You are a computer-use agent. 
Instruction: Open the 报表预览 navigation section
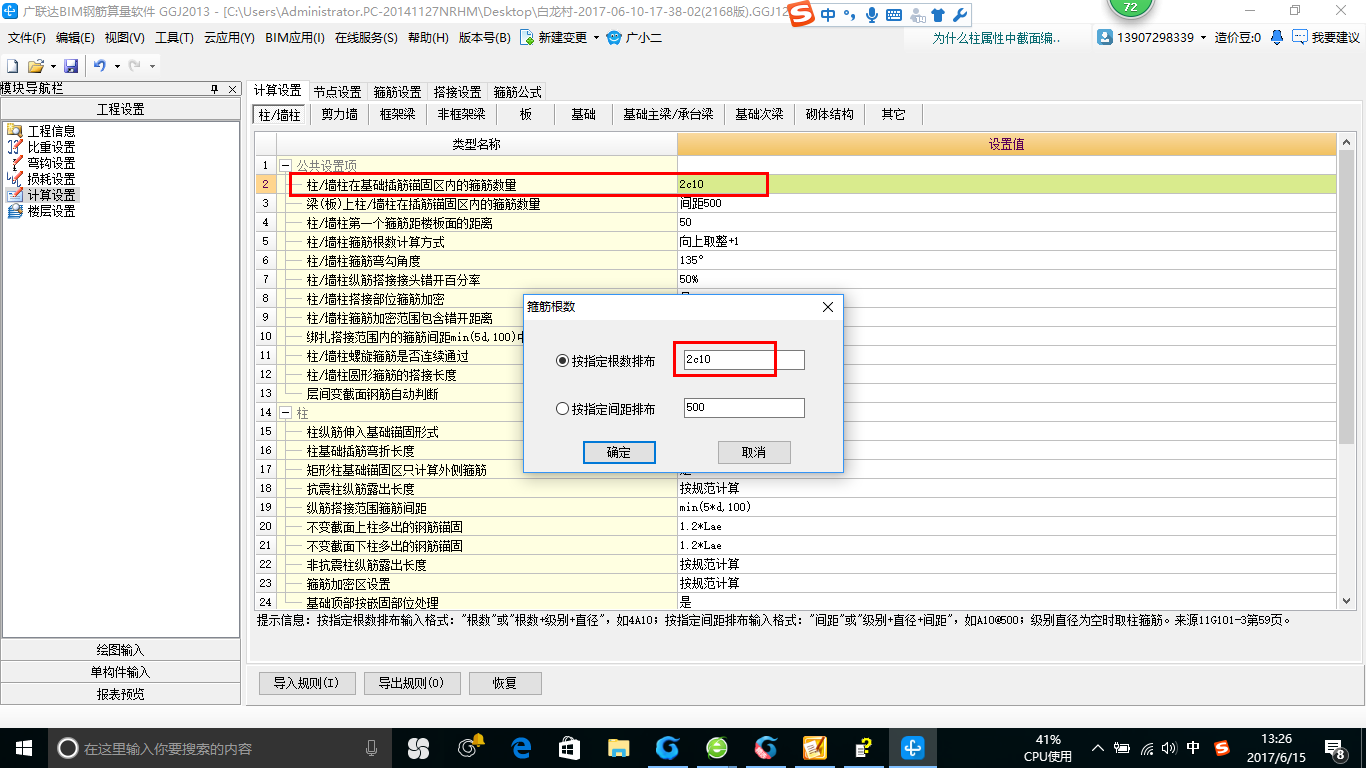point(121,694)
